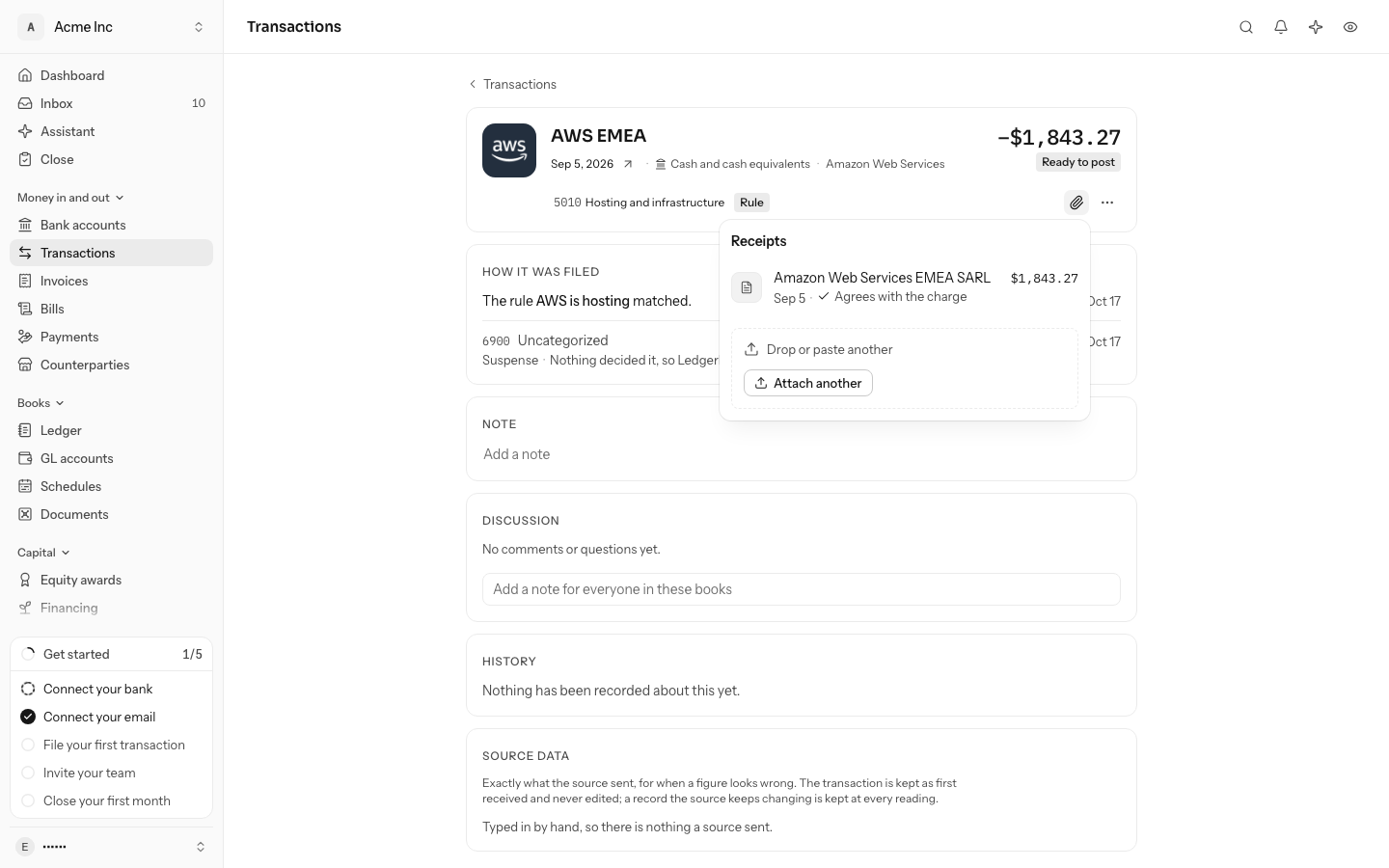
Task: Click the Rule badge
Action: coord(751,203)
